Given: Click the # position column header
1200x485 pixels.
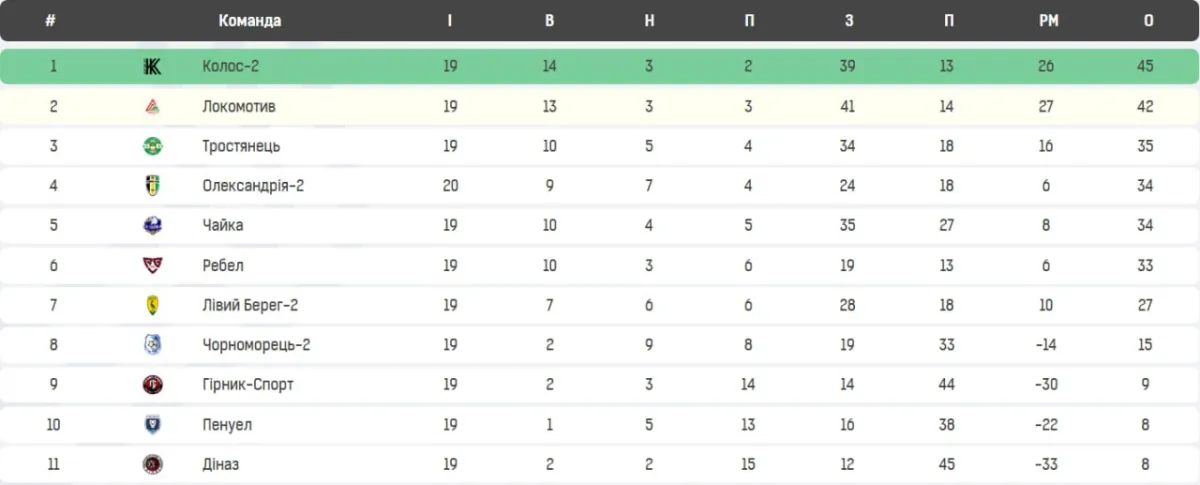Looking at the screenshot, I should (x=50, y=21).
